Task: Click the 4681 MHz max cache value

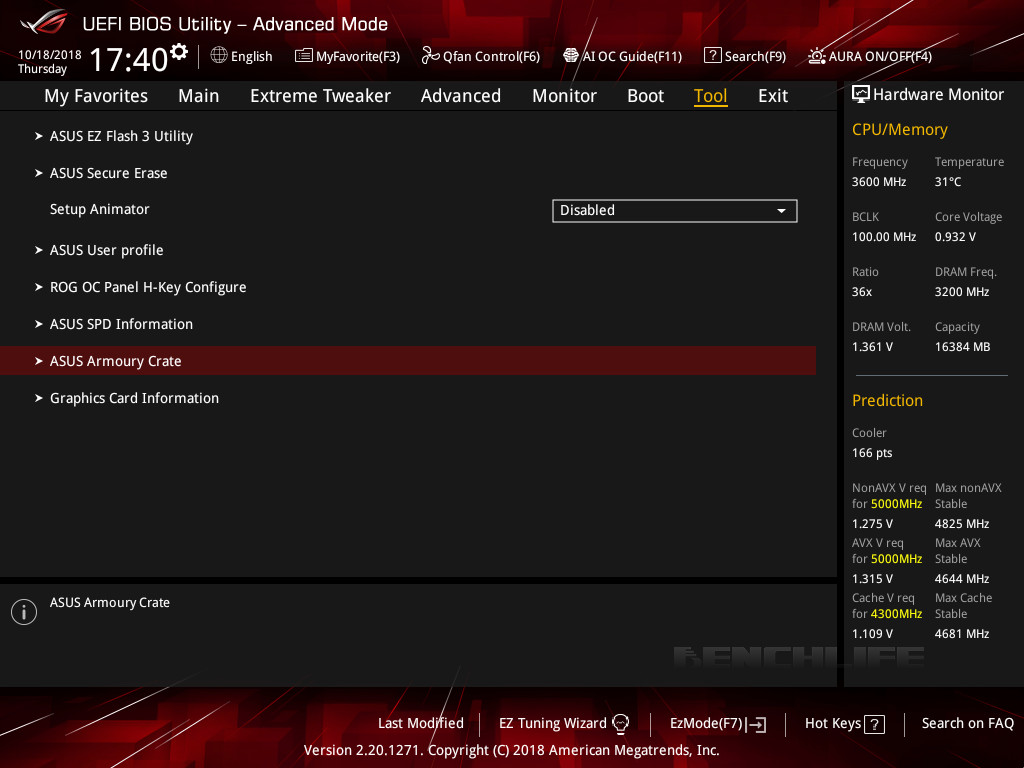Action: (x=961, y=633)
